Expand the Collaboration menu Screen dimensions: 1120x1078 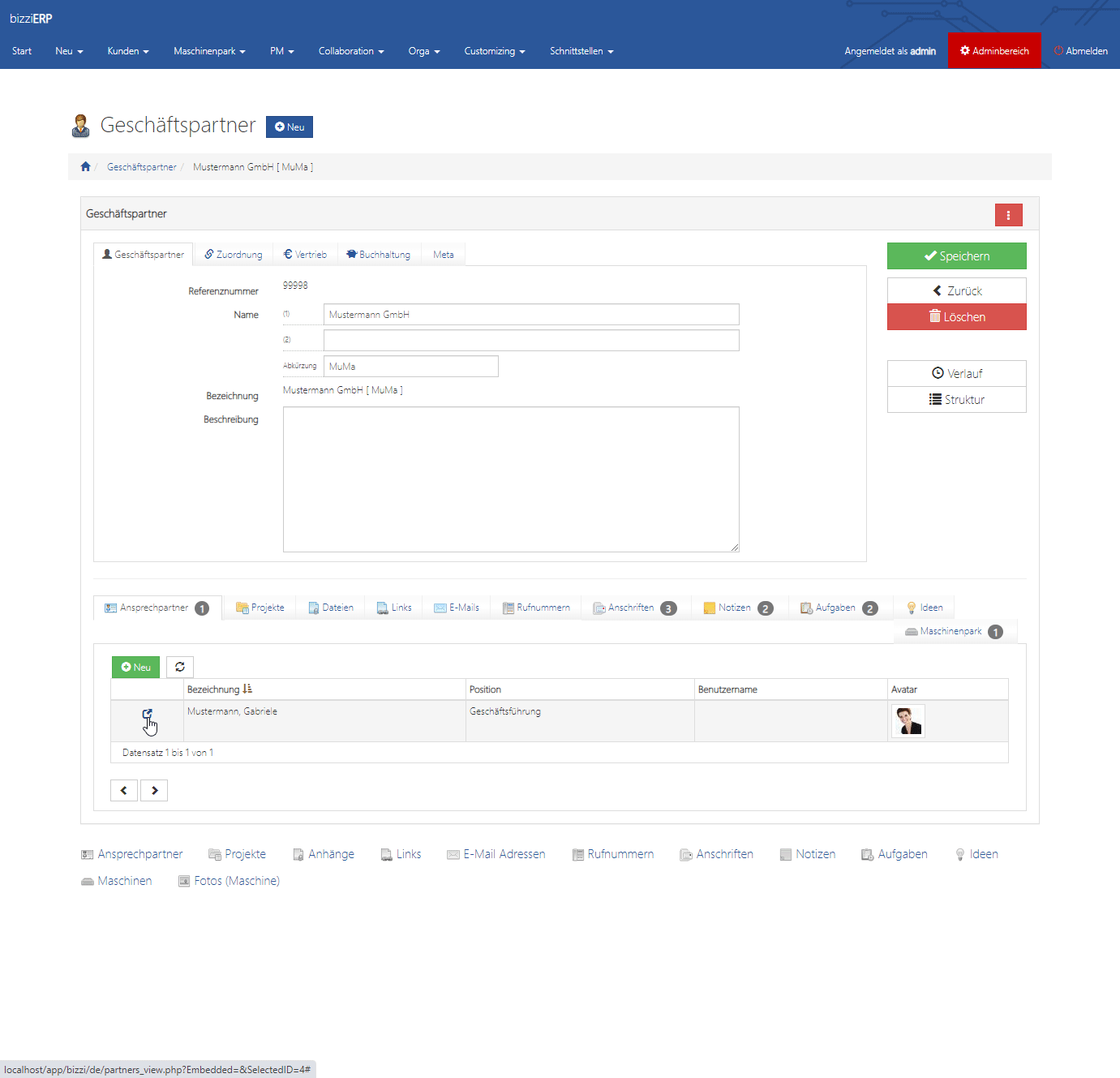pyautogui.click(x=351, y=51)
